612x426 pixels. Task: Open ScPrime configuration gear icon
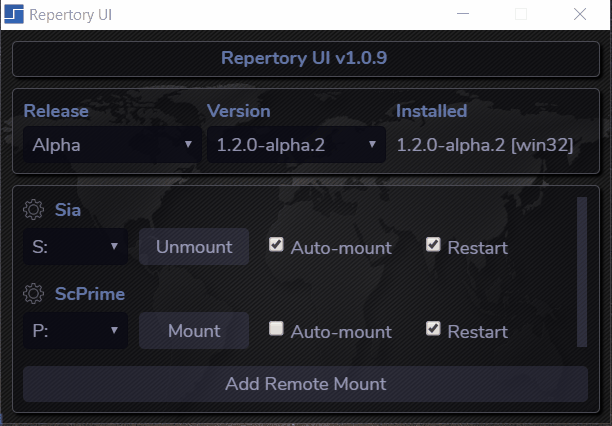click(33, 294)
